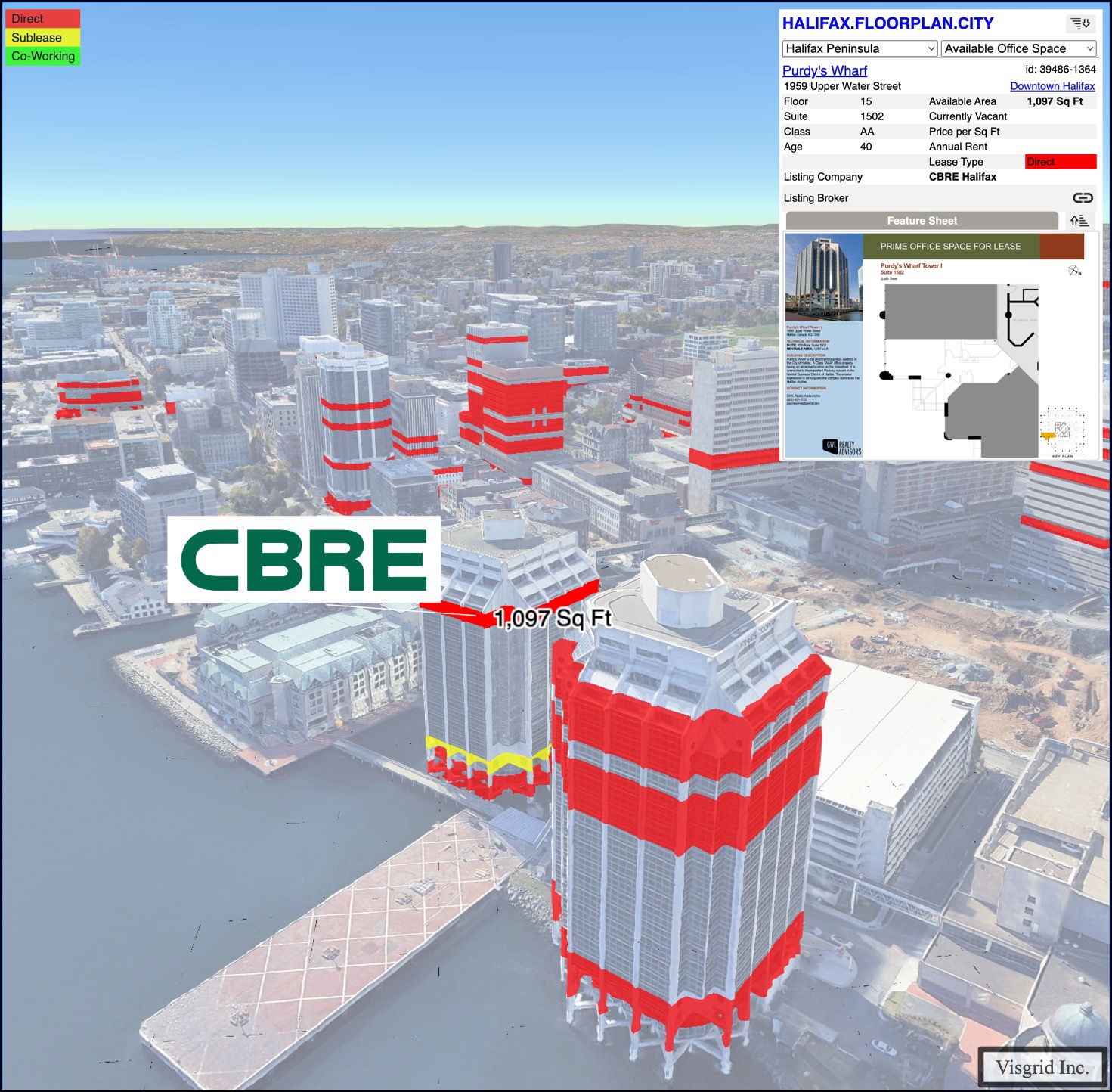
Task: Click the Visgrid Inc. badge
Action: pos(1042,1067)
